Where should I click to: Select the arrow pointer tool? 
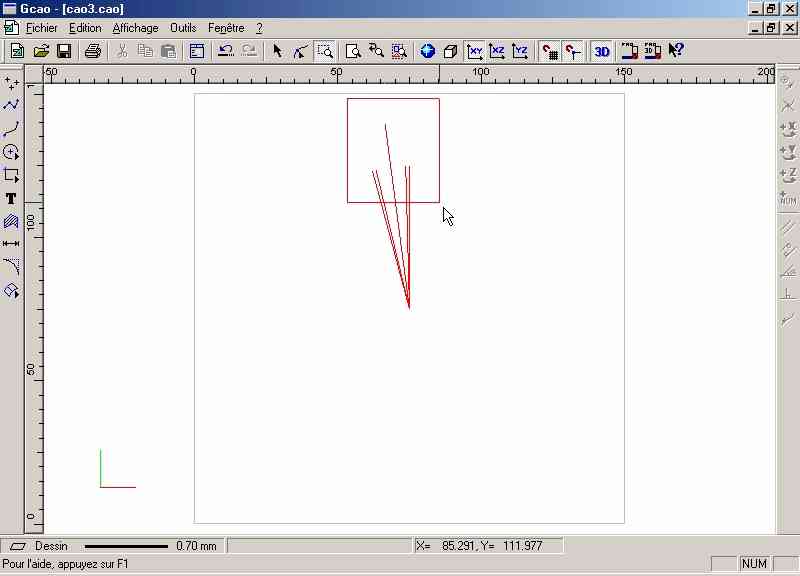[x=277, y=51]
